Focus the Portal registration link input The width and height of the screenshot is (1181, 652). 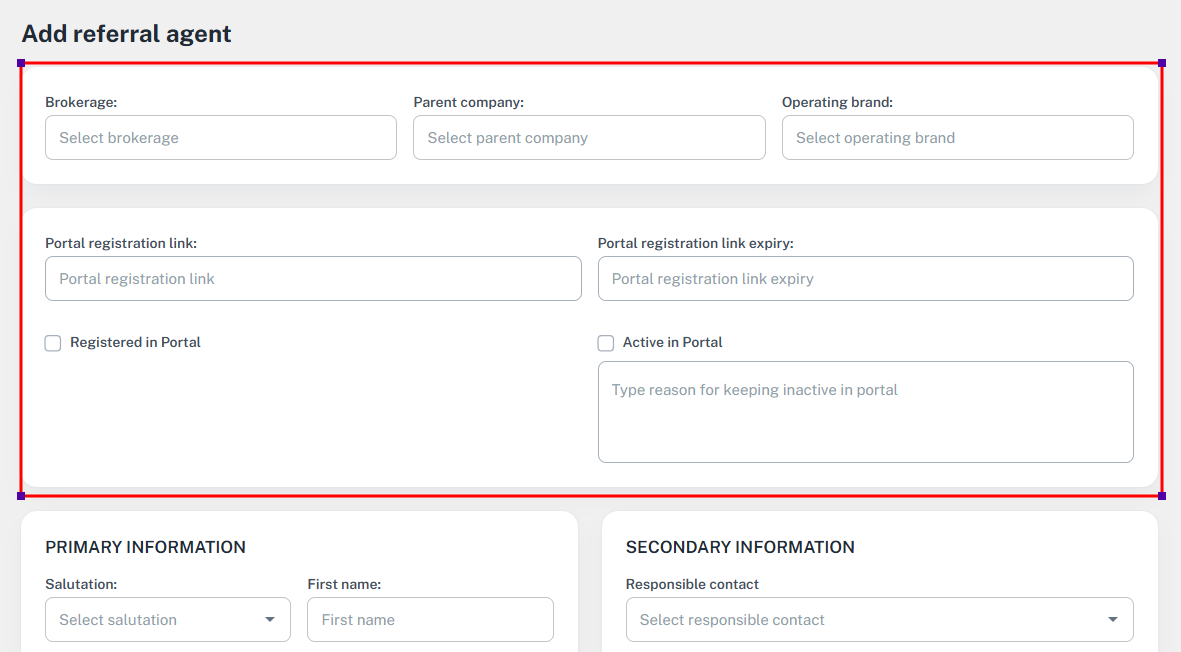point(313,279)
